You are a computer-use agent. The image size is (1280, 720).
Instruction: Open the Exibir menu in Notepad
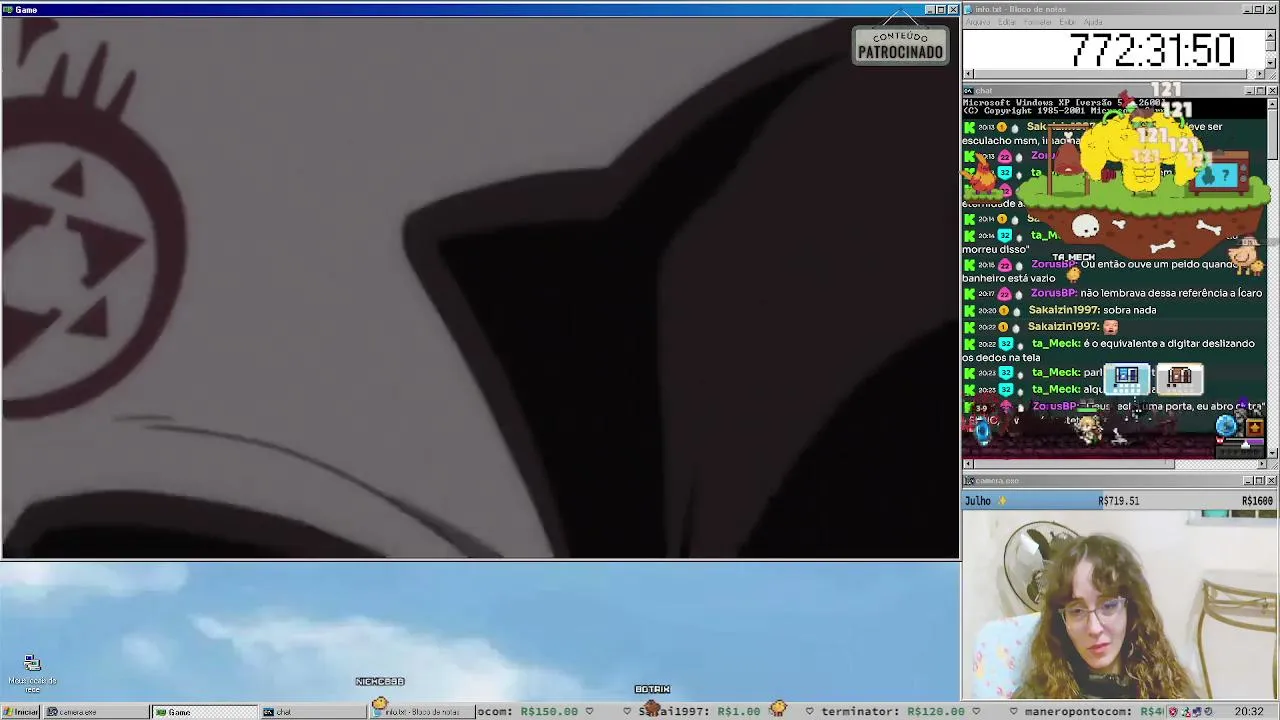tap(1068, 22)
